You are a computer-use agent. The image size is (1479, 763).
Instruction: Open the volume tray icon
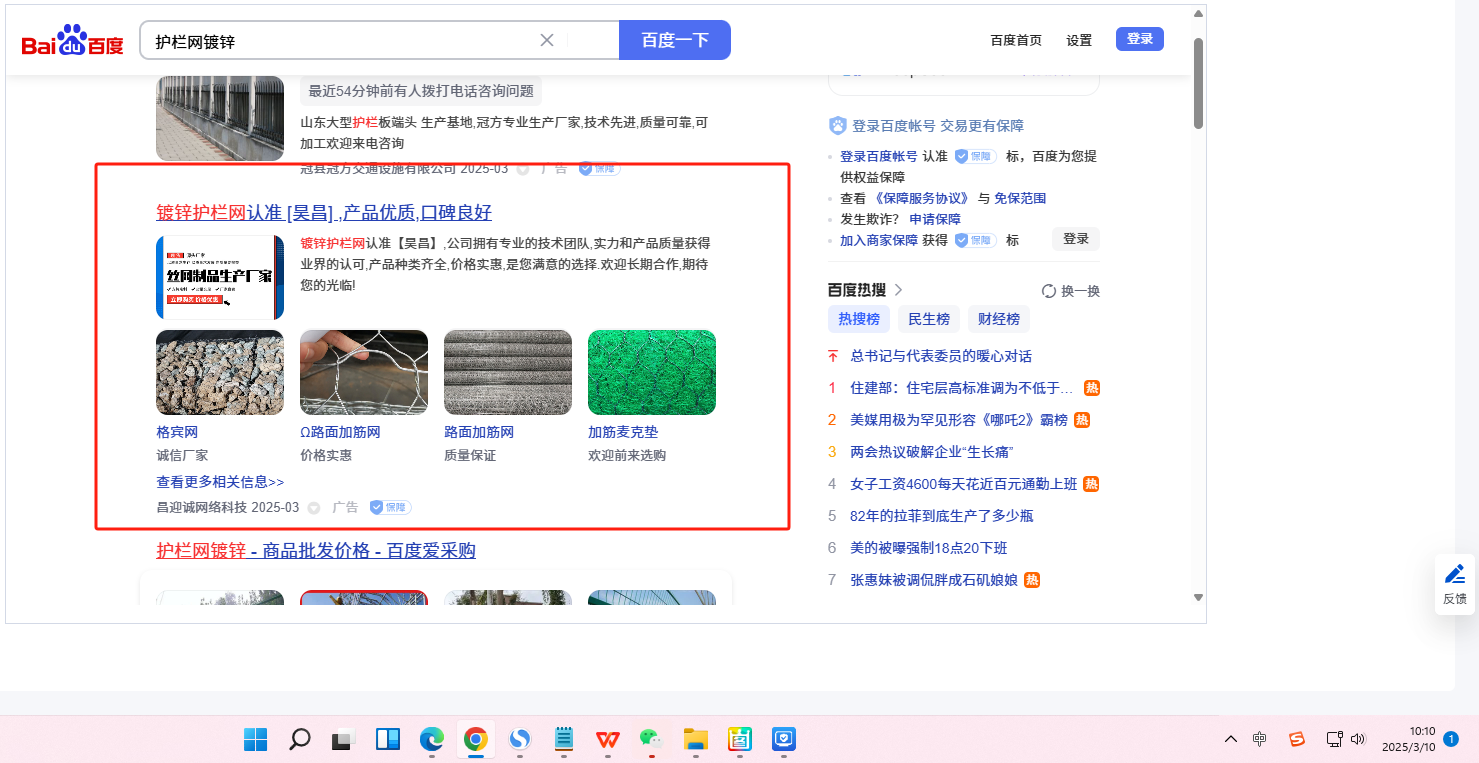[x=1357, y=739]
